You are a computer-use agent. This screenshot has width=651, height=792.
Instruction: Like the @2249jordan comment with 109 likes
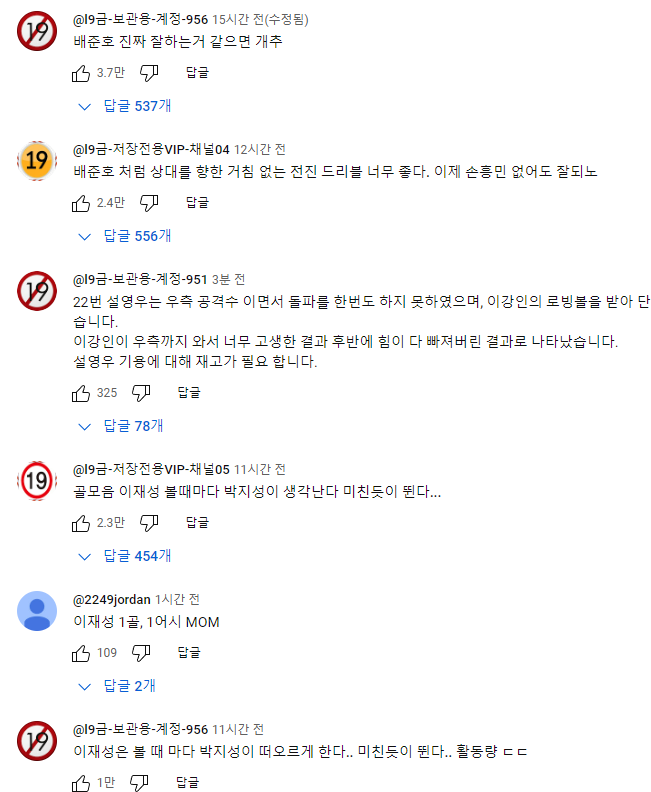(81, 653)
